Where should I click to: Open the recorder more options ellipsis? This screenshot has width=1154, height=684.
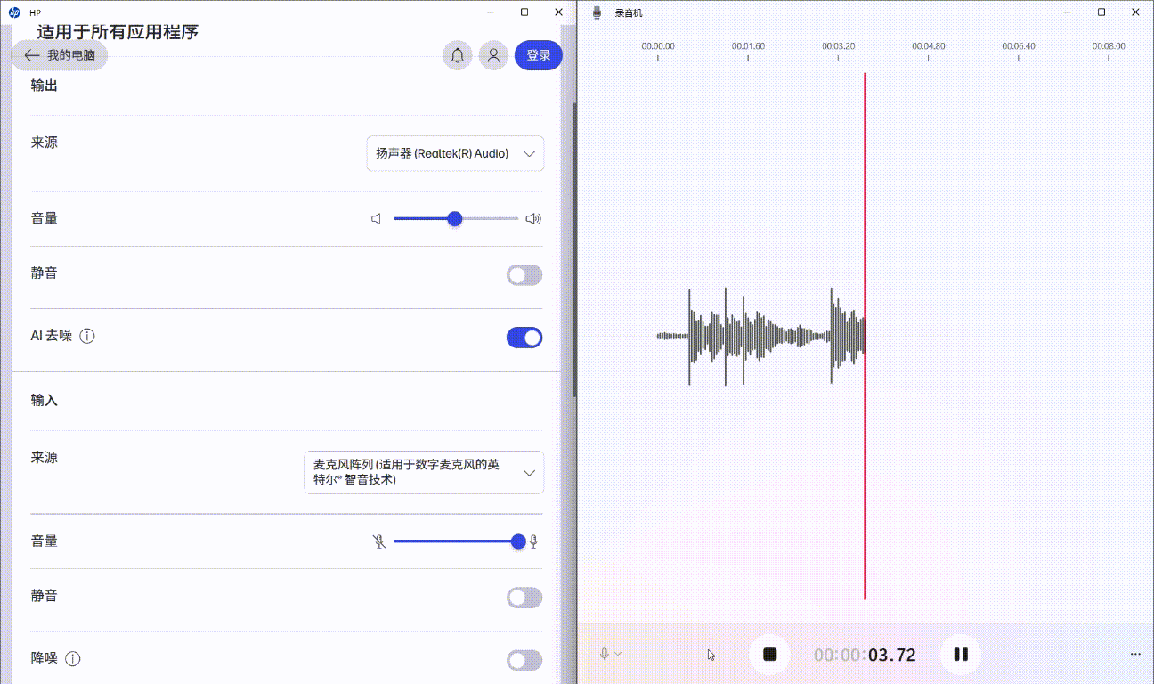(1135, 654)
